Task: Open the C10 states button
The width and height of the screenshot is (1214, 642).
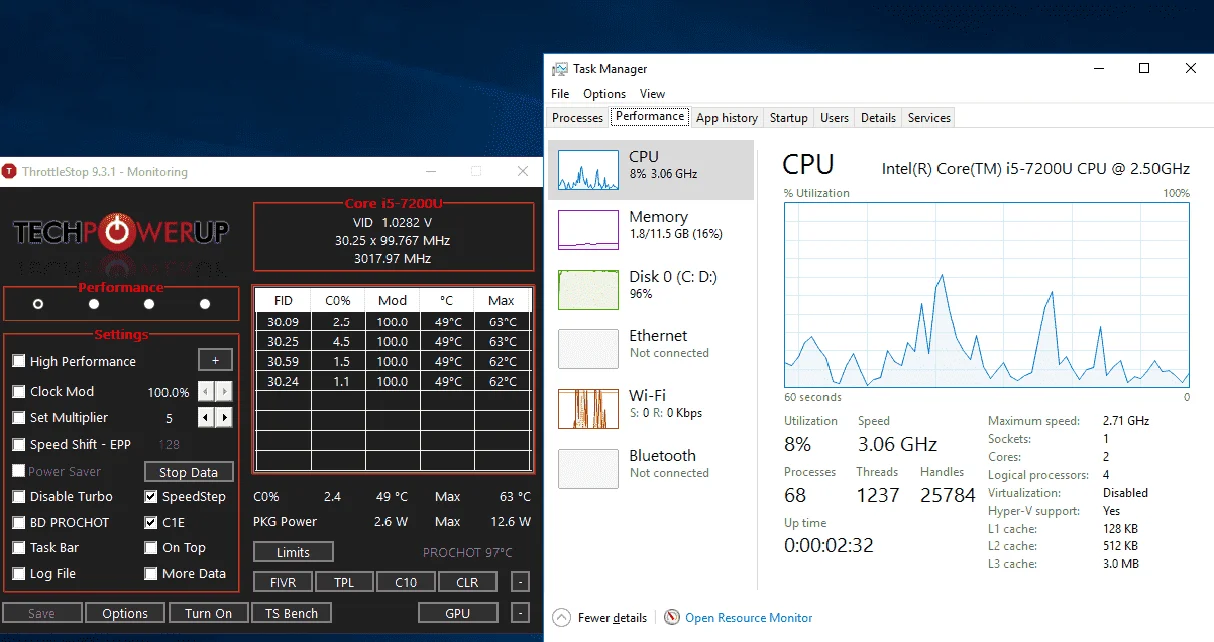Action: pyautogui.click(x=406, y=582)
